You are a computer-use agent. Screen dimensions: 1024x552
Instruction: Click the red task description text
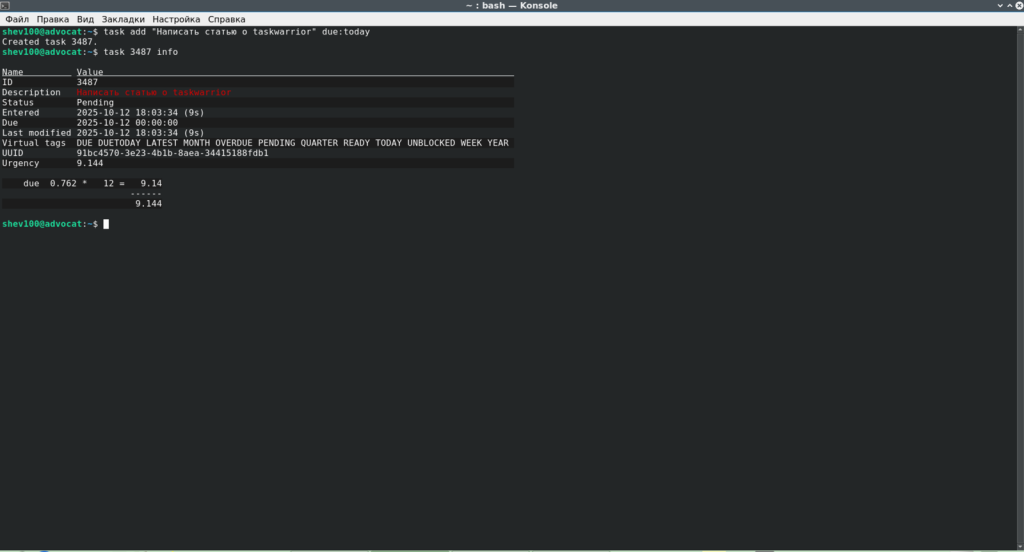pos(153,92)
